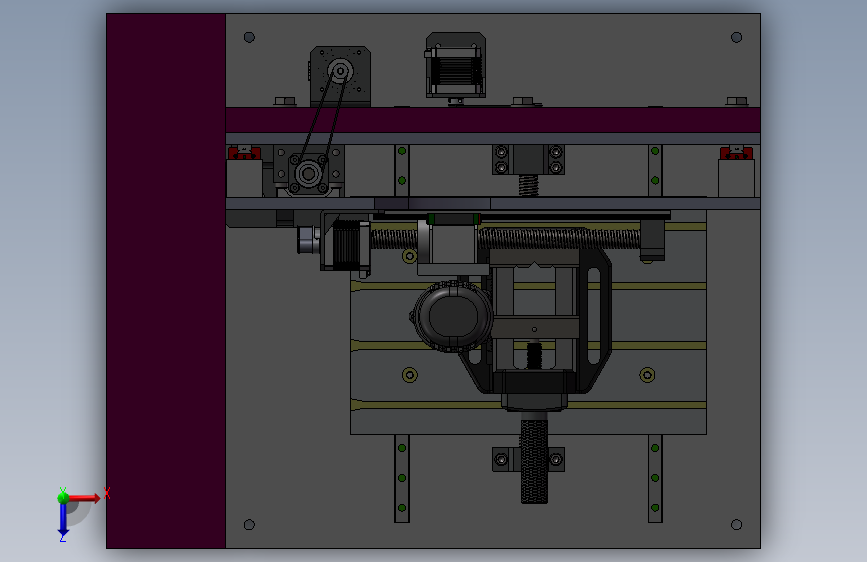The height and width of the screenshot is (562, 867).
Task: Select the lower right guide rail
Action: point(655,478)
